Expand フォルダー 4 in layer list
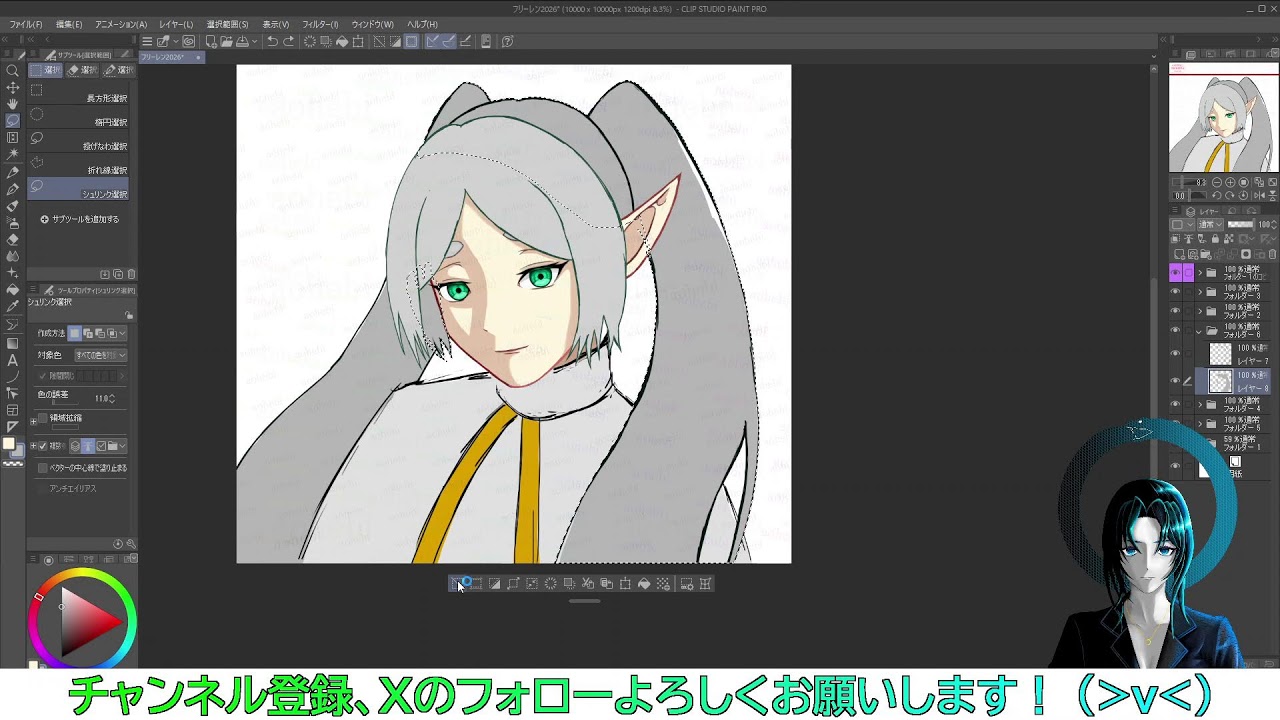 coord(1200,405)
